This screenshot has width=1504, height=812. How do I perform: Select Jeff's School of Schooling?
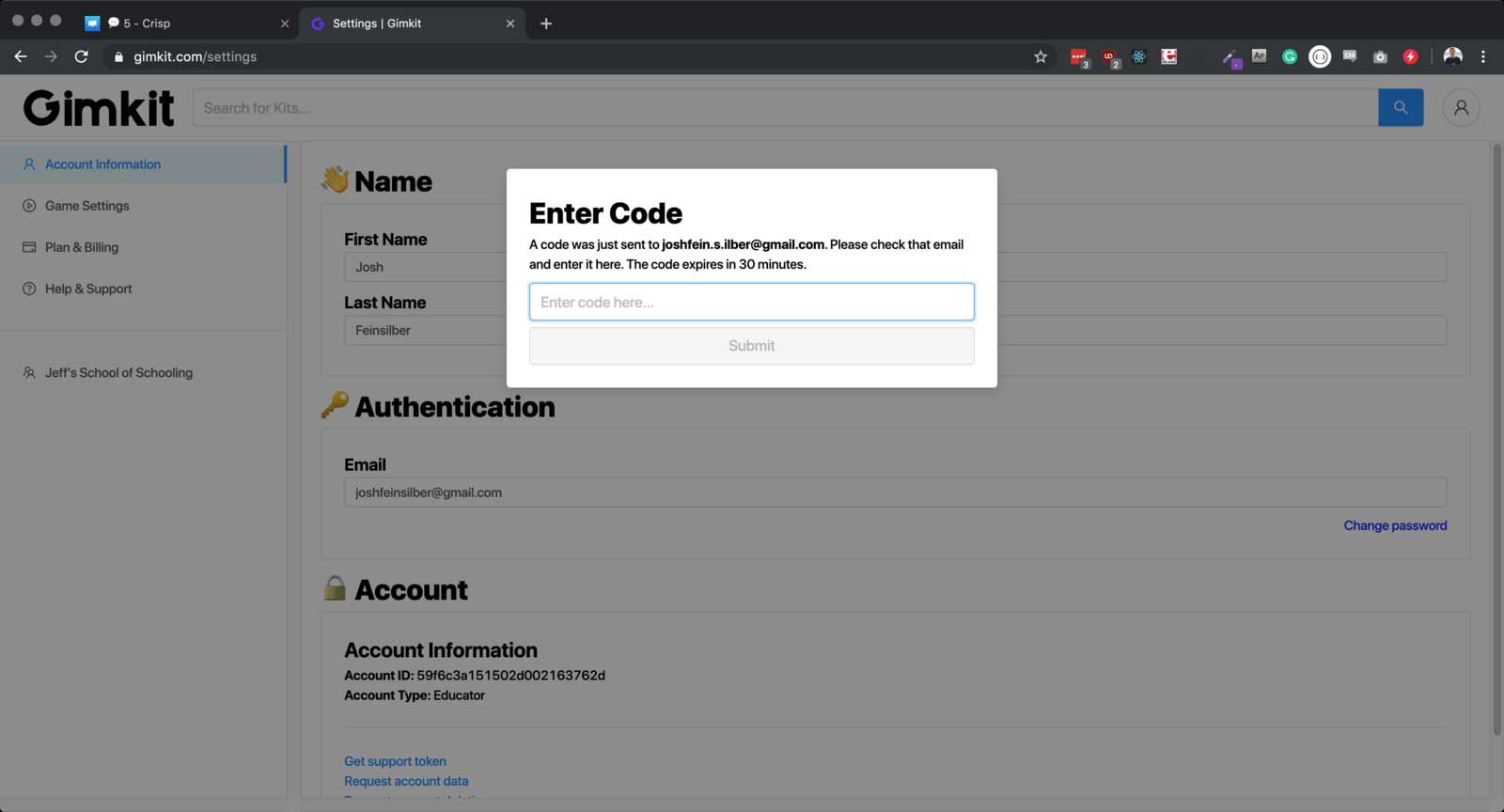click(x=118, y=373)
